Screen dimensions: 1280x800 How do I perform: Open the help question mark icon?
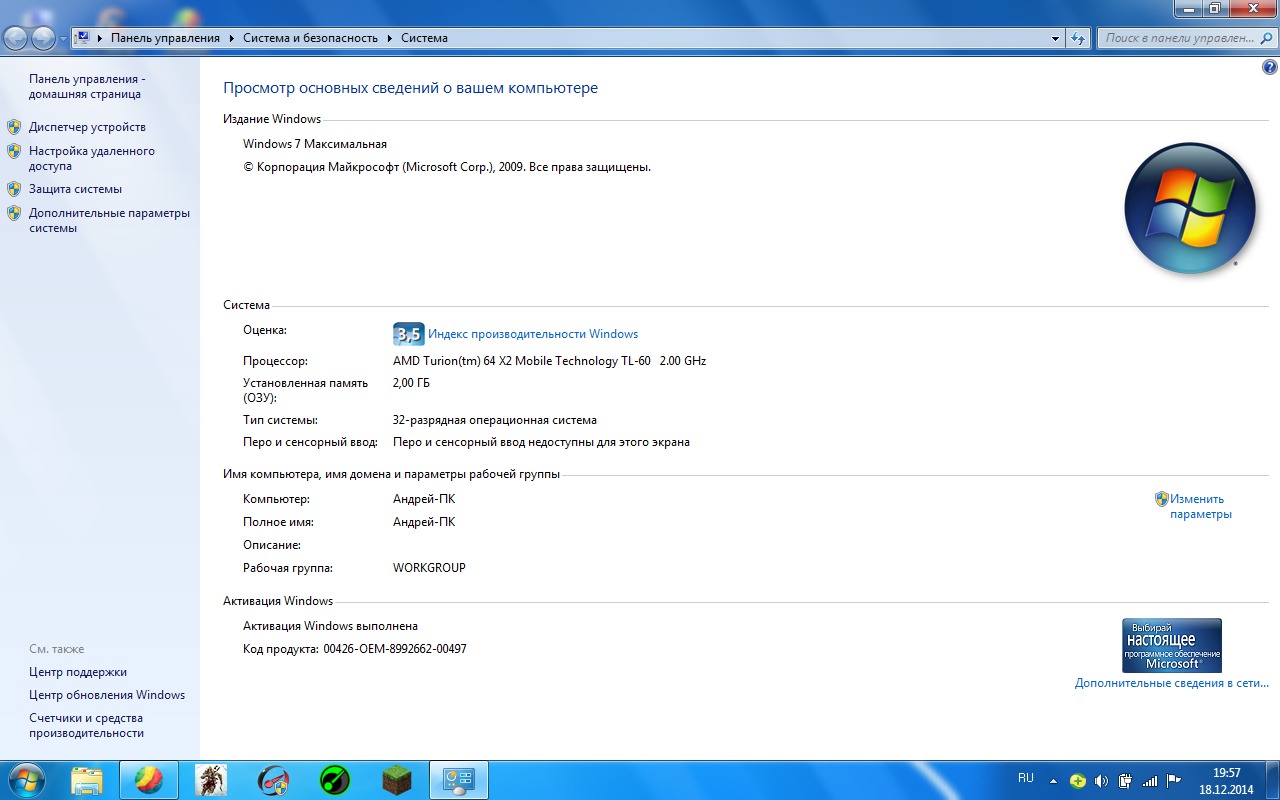click(1270, 68)
